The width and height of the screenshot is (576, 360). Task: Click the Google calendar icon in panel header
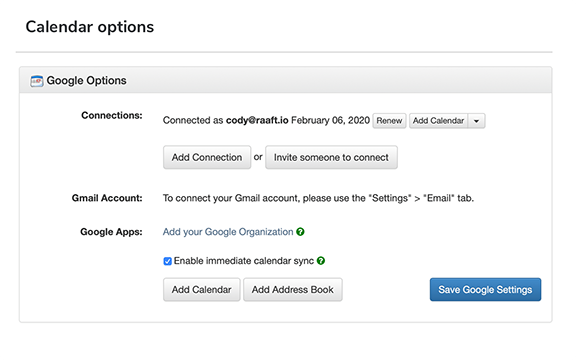(36, 81)
